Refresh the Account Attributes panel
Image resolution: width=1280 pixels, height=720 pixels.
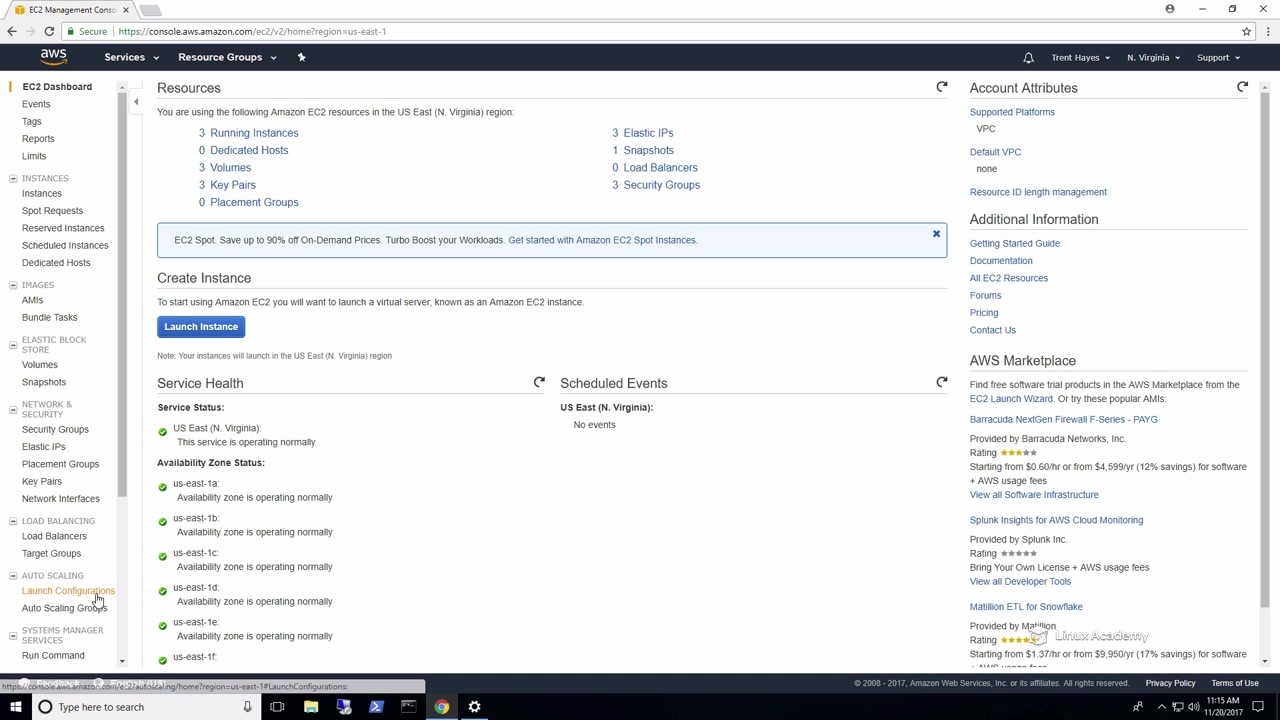[1242, 87]
